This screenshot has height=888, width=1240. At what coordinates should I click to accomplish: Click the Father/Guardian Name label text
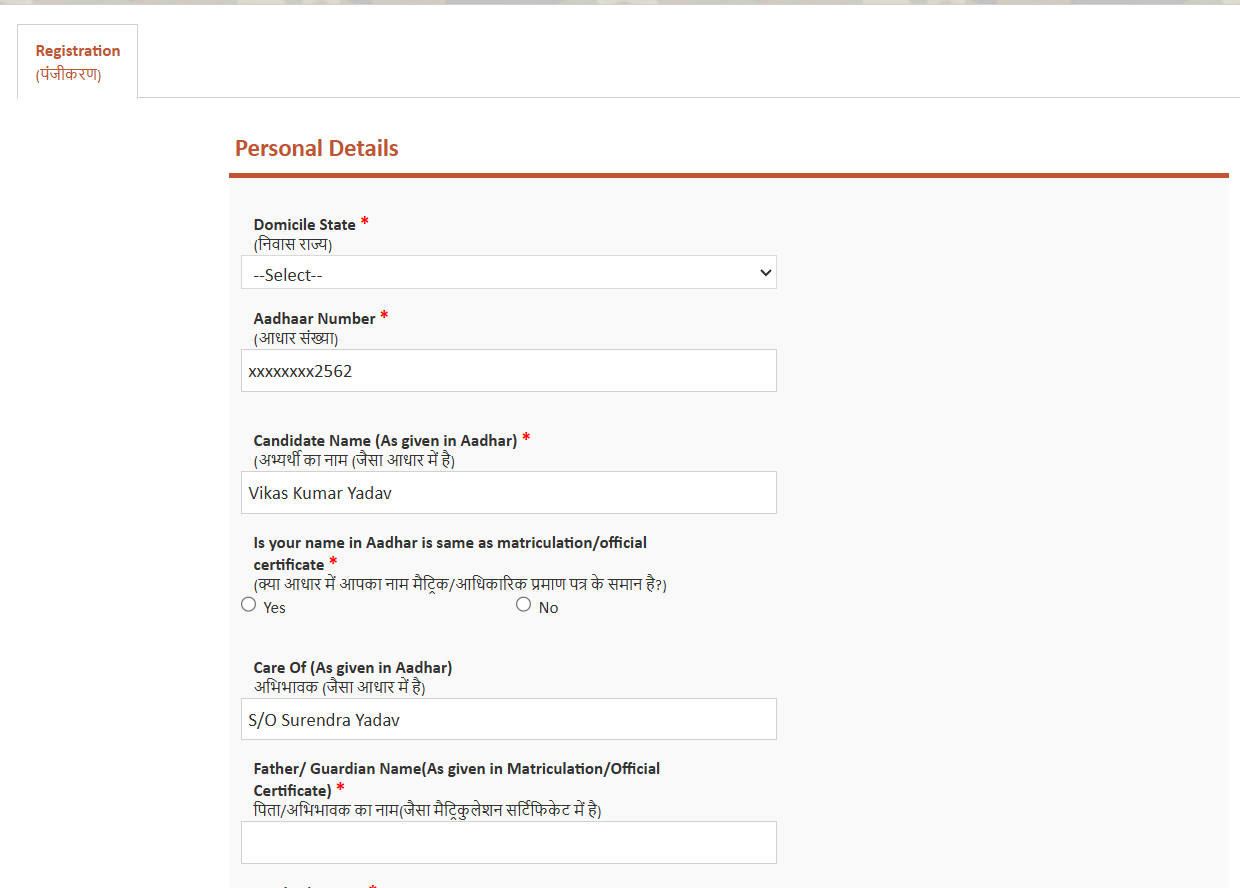(456, 769)
